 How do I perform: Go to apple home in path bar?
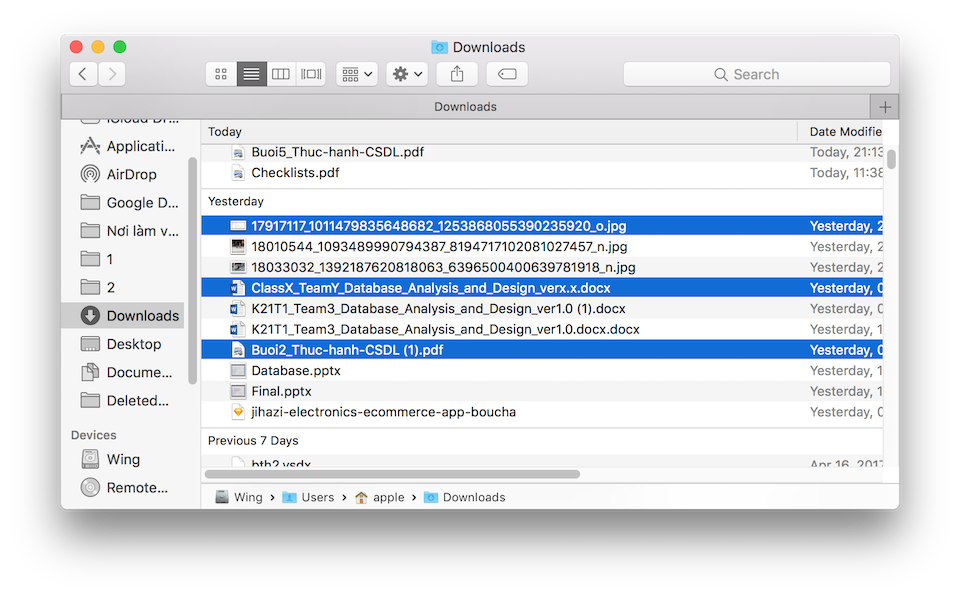(x=380, y=497)
